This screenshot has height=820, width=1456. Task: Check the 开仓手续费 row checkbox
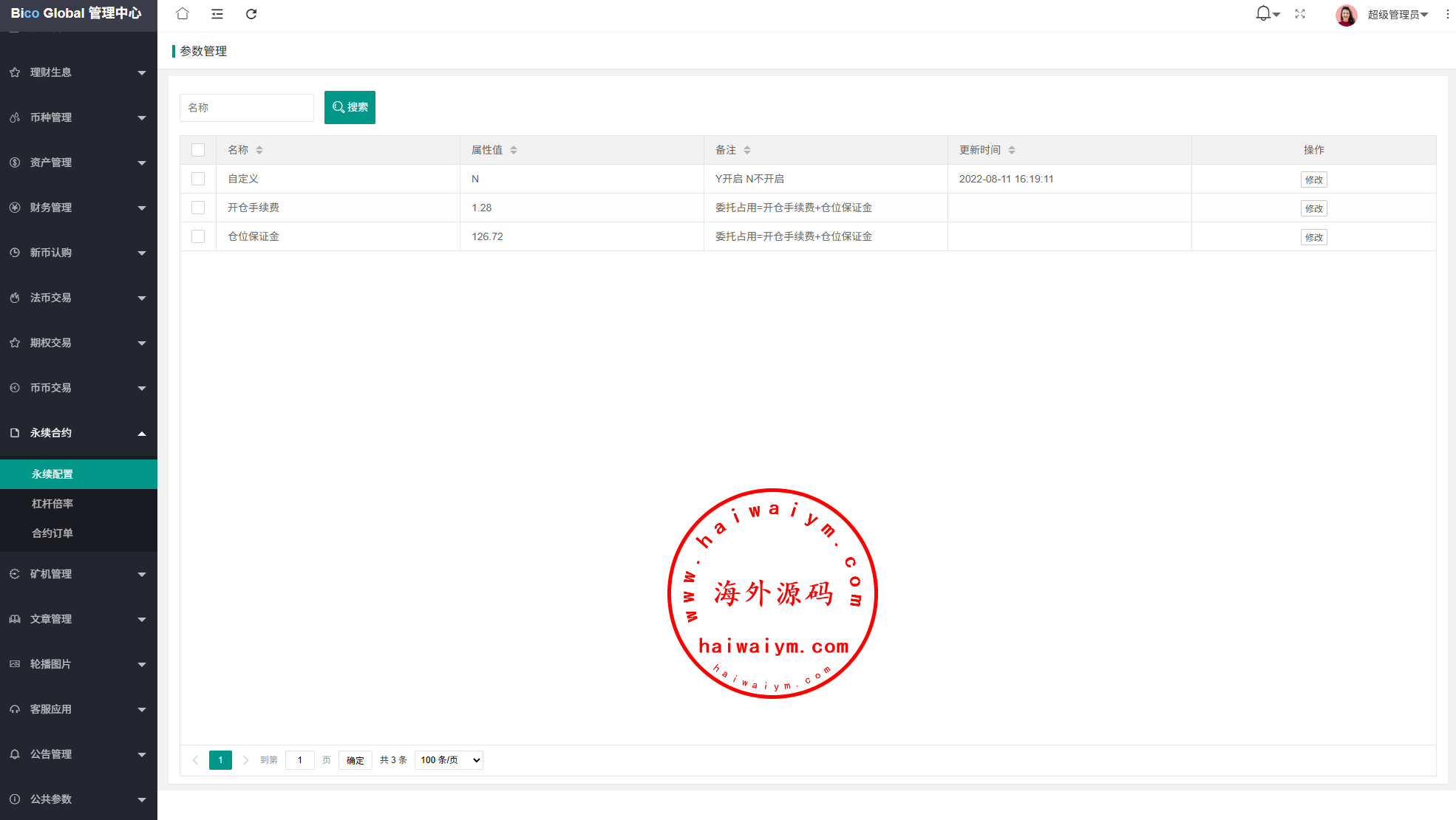(198, 208)
